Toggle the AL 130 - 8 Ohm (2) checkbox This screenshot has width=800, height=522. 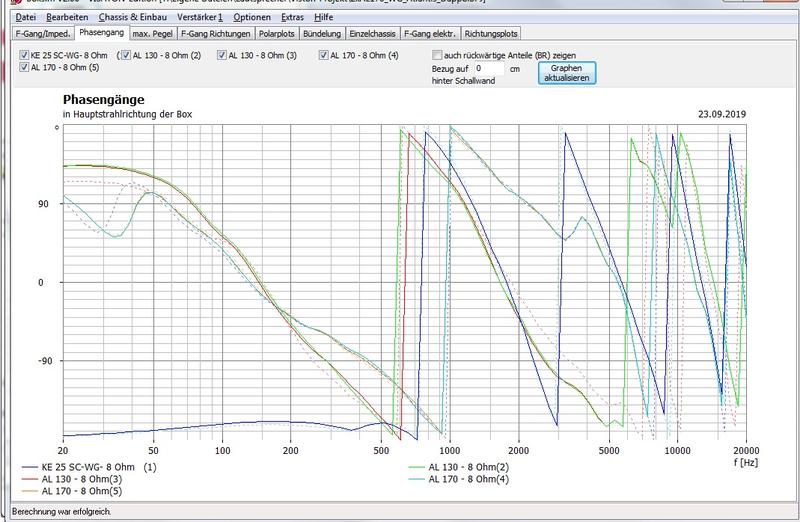(x=125, y=55)
